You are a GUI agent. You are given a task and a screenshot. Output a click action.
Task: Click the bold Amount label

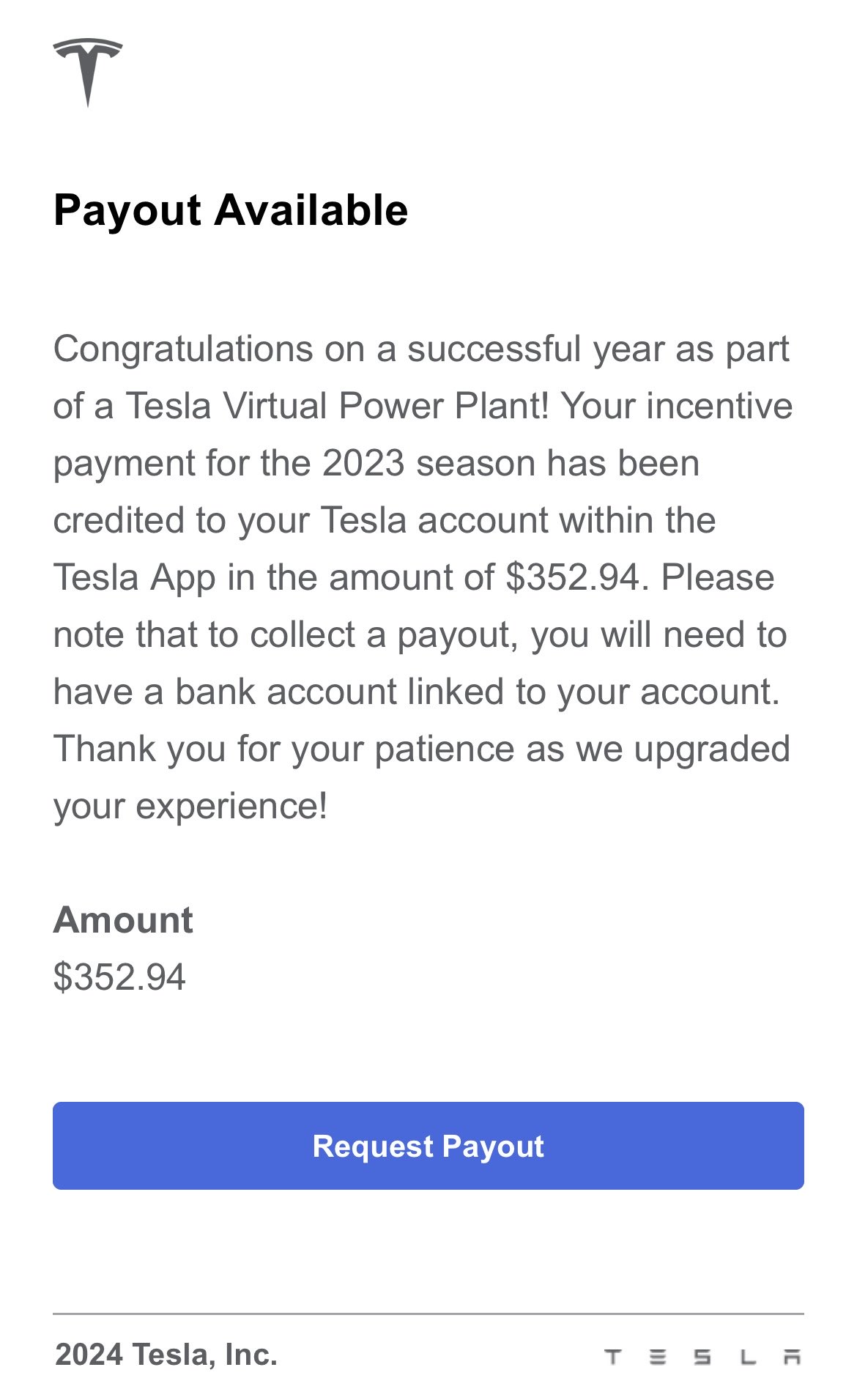coord(123,919)
